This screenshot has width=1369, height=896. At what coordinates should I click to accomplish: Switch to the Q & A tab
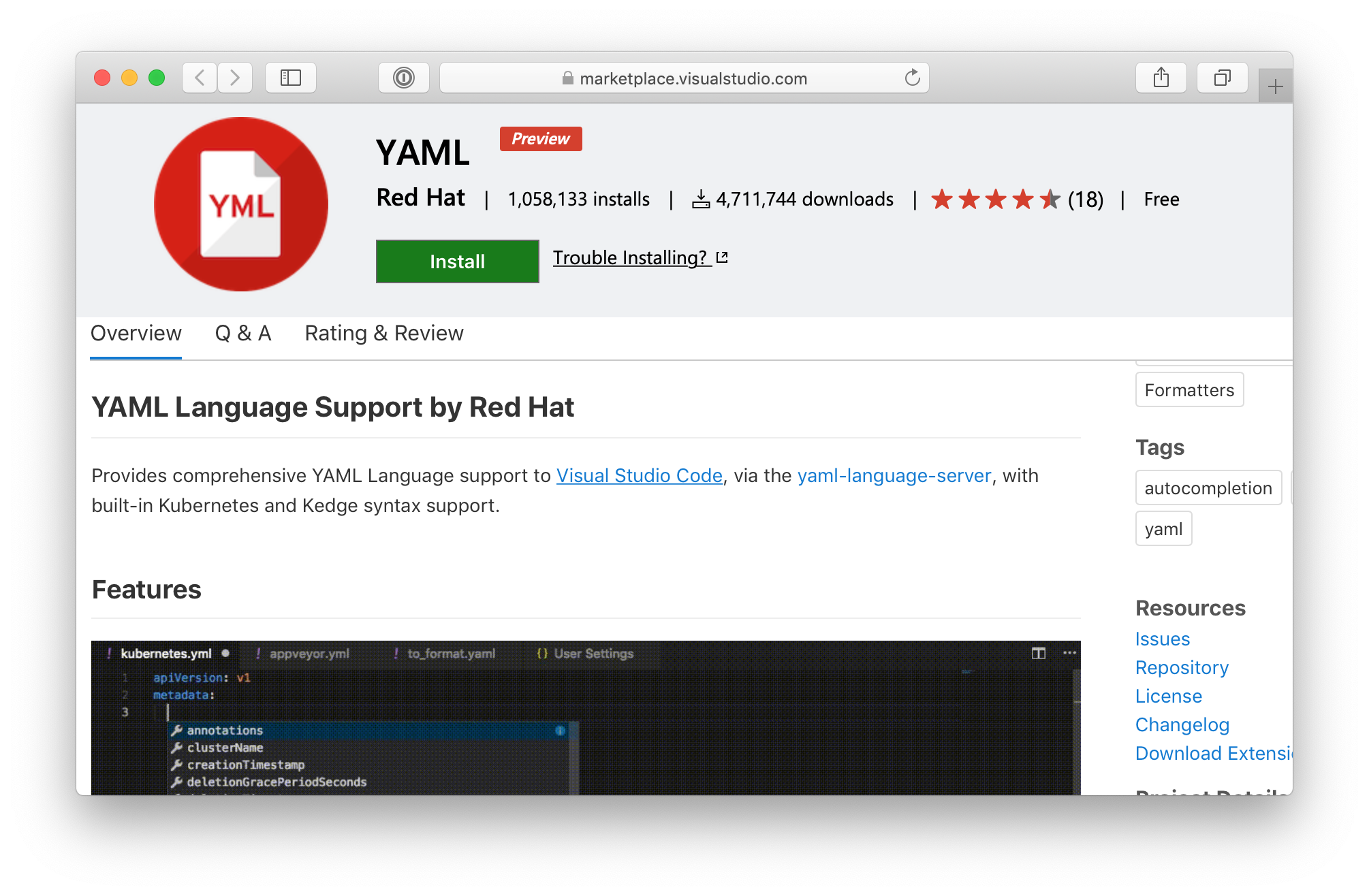point(243,333)
